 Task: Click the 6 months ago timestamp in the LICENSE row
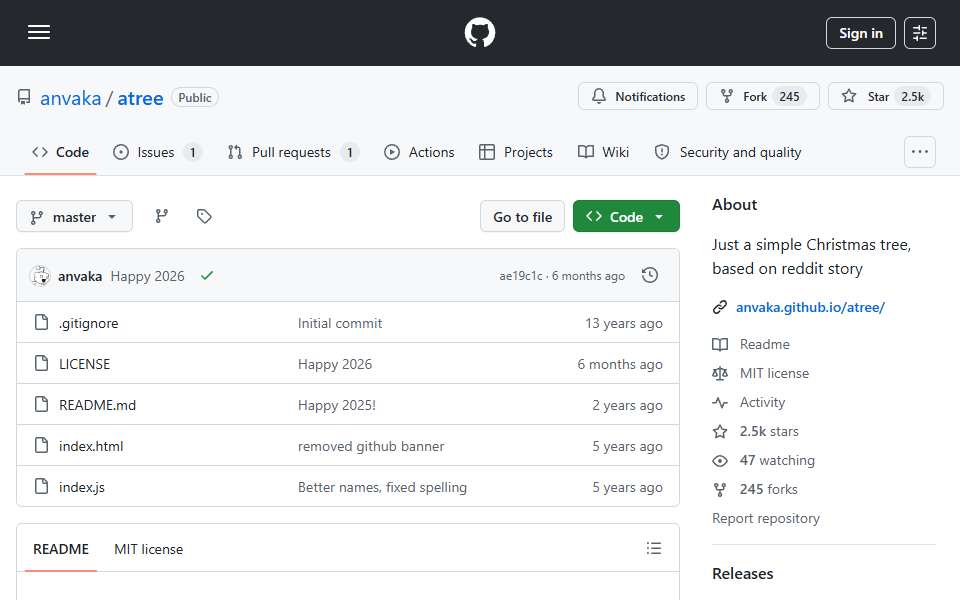pos(620,364)
